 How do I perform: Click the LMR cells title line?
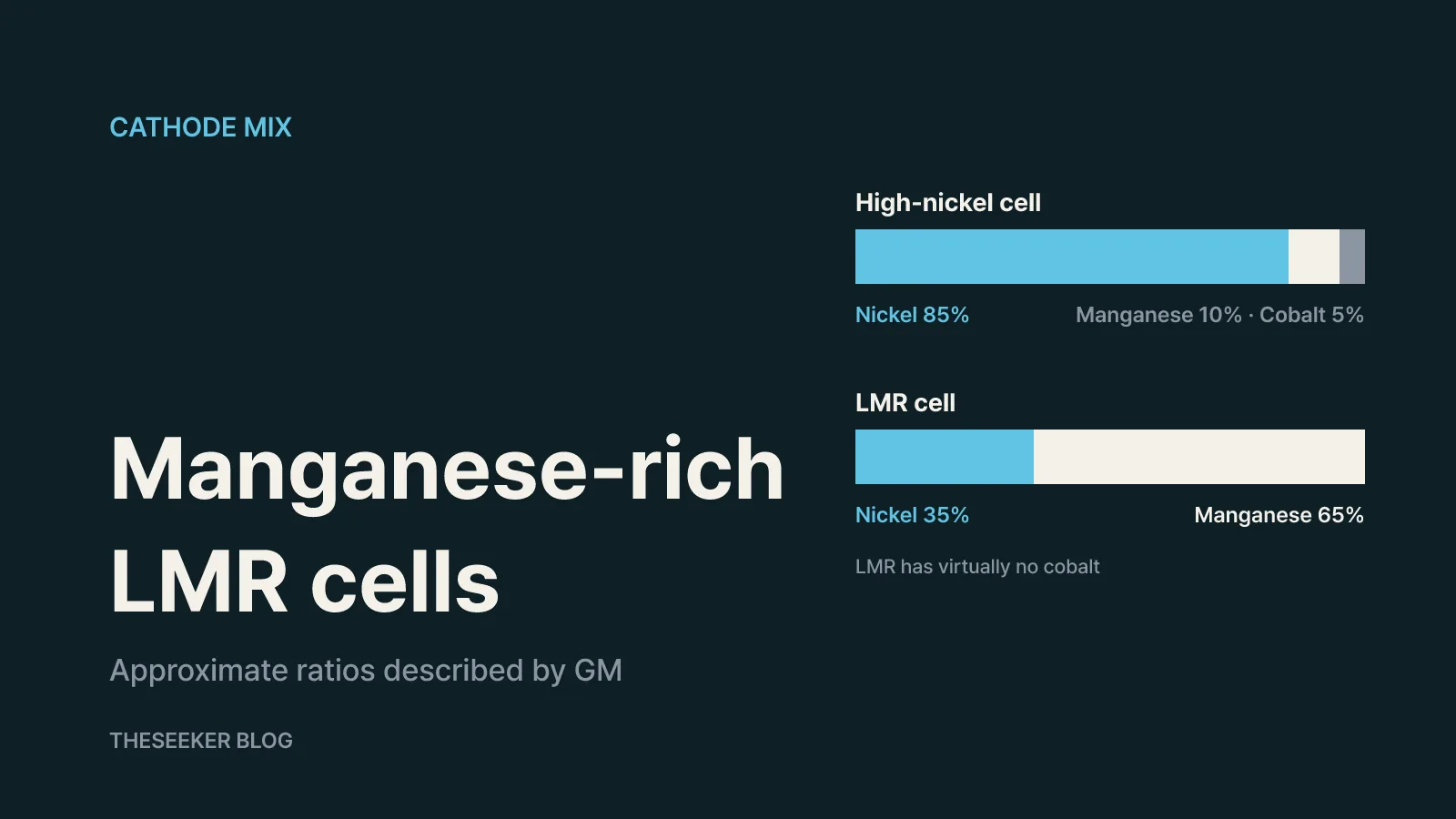(305, 582)
